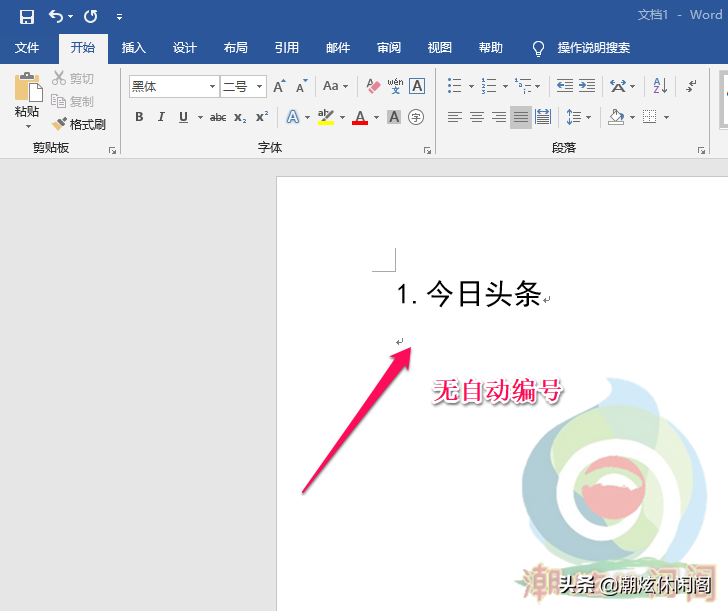
Task: Click the 复制 copy button
Action: pos(73,101)
